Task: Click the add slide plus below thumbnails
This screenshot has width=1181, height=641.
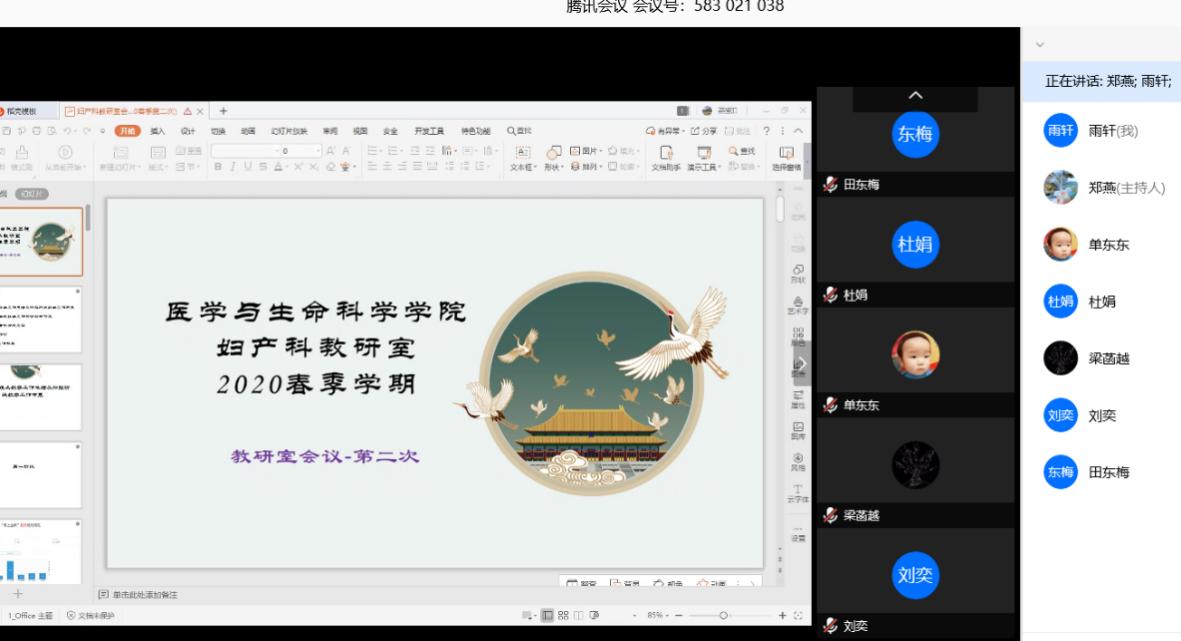Action: 18,594
